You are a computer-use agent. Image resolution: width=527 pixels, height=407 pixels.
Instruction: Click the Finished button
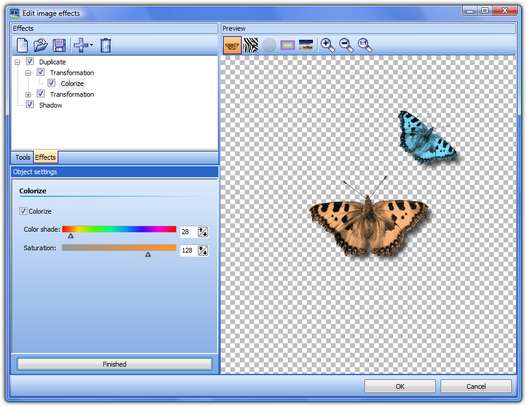pos(115,364)
